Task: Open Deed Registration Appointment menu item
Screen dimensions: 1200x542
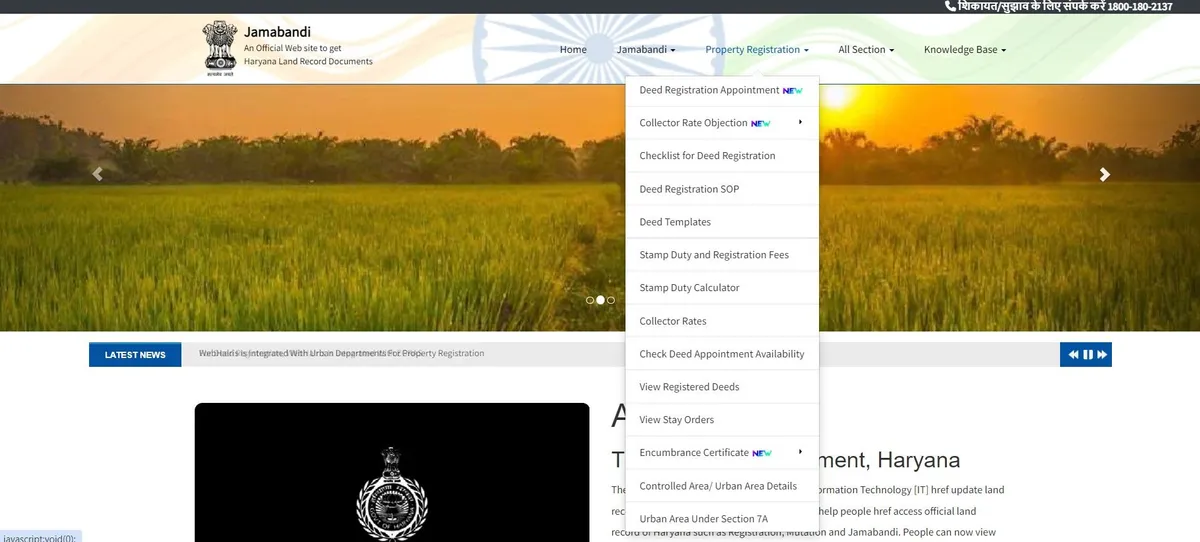Action: (709, 90)
